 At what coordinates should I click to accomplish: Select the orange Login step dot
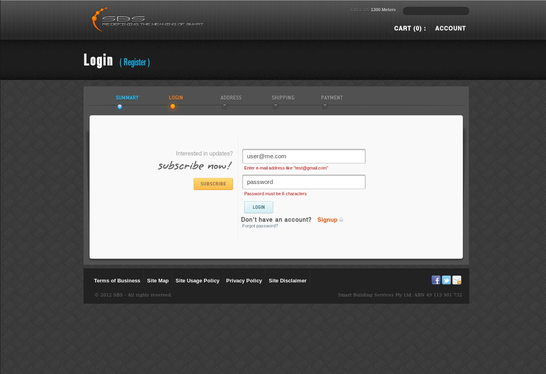[x=173, y=107]
